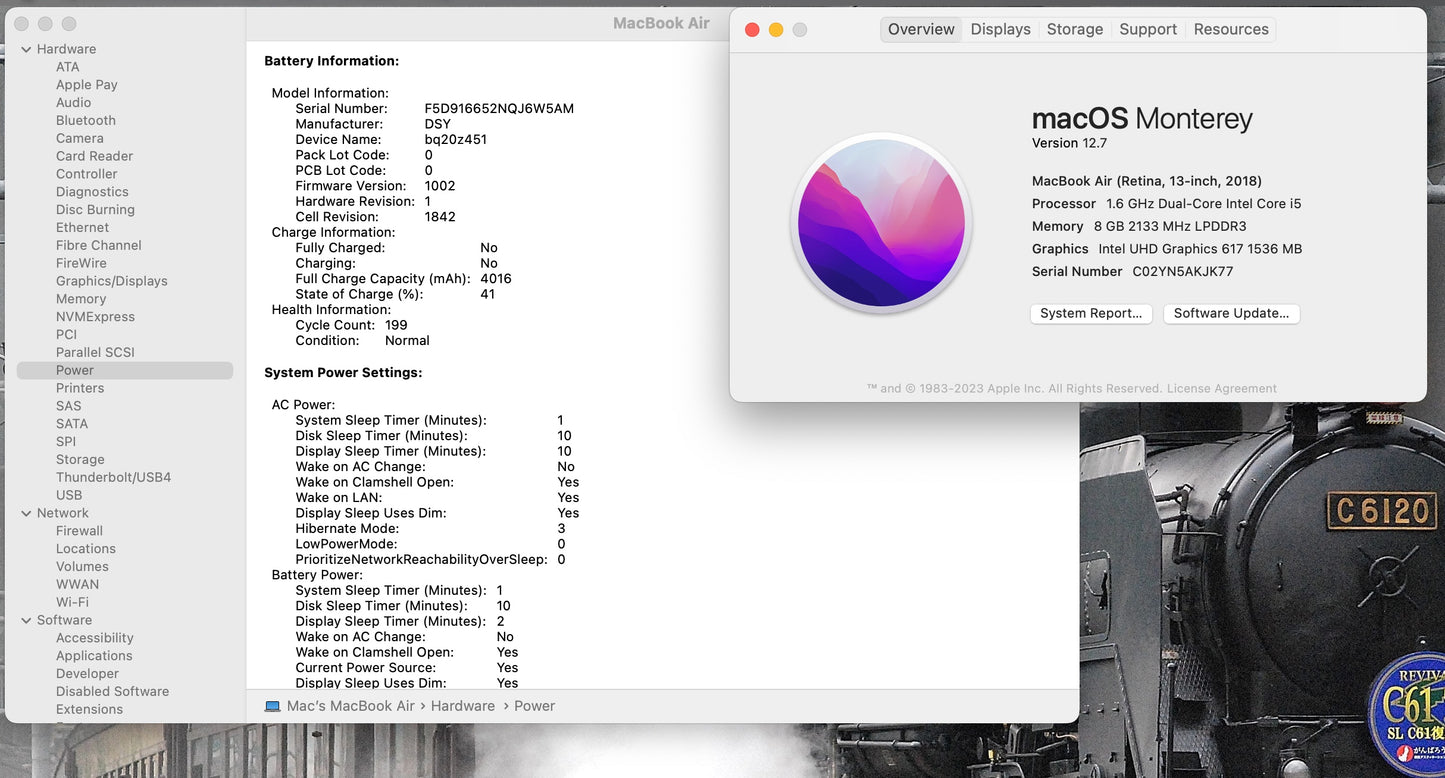Select Graphics/Displays in the sidebar
Viewport: 1445px width, 778px height.
click(111, 281)
